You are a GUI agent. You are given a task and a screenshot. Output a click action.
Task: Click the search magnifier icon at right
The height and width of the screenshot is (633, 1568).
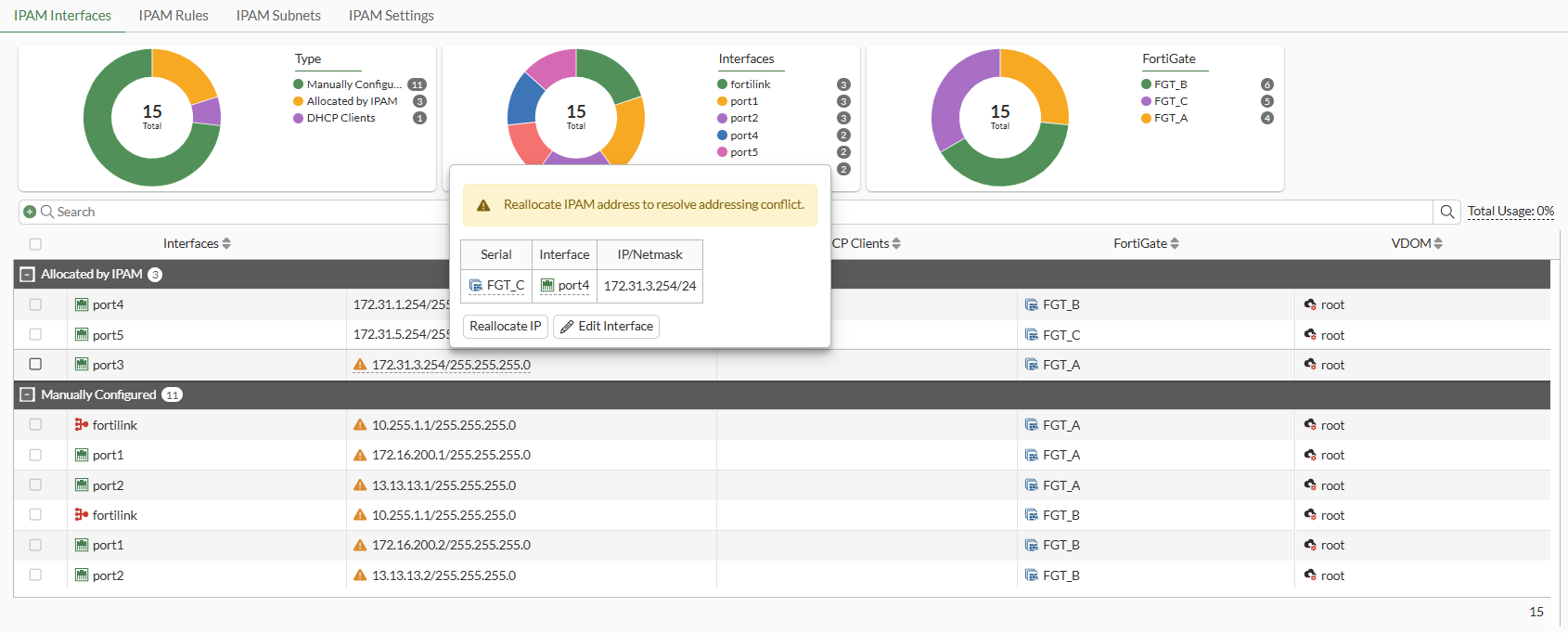point(1446,213)
